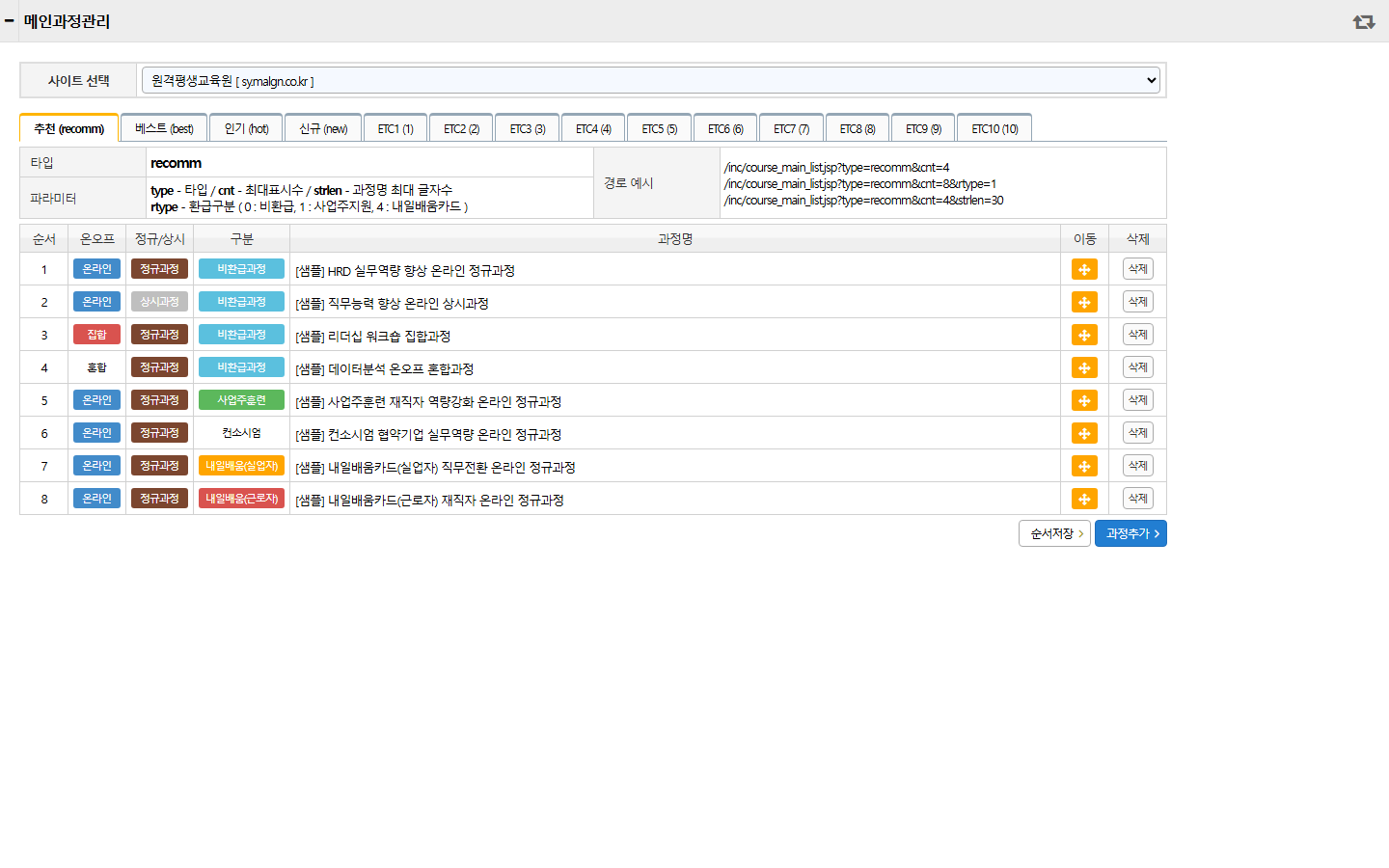Delete the 데이터분석 온오프 혼합과정 row
This screenshot has width=1389, height=868.
1138,367
